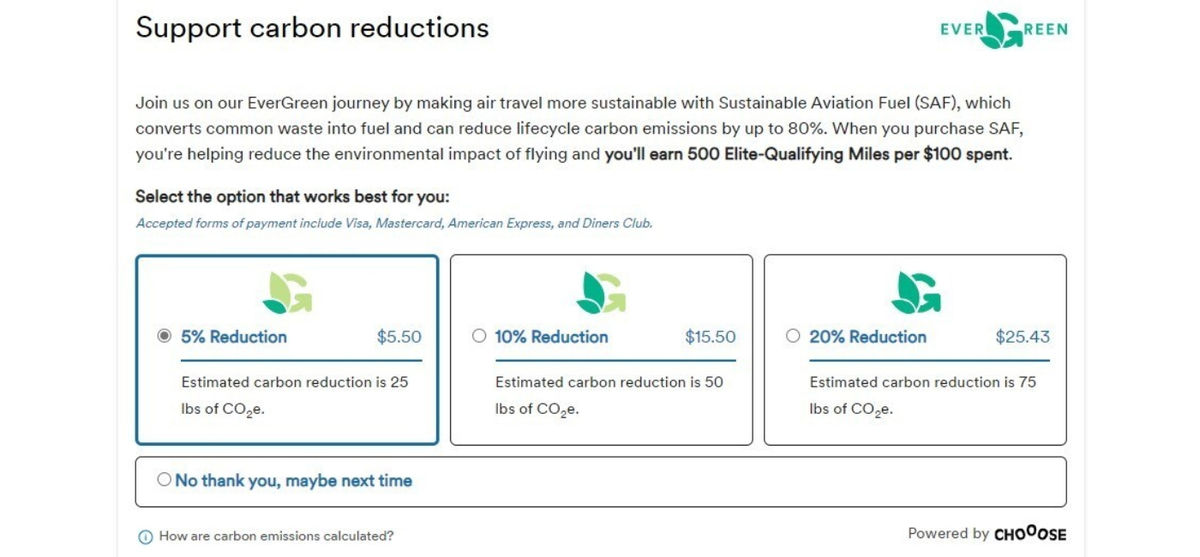Click the 'Estimated carbon reduction is 75' card text
1200x557 pixels.
point(922,382)
